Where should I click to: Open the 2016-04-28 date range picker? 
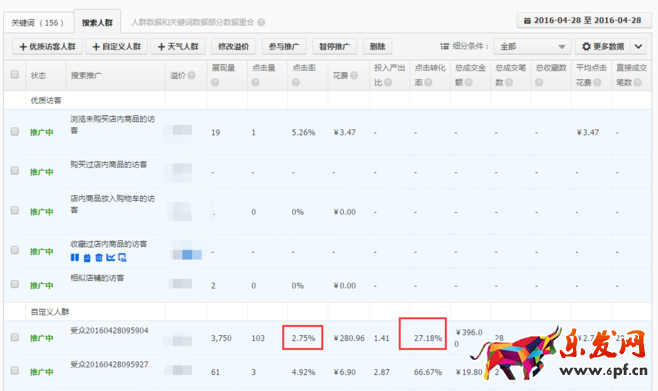click(583, 21)
